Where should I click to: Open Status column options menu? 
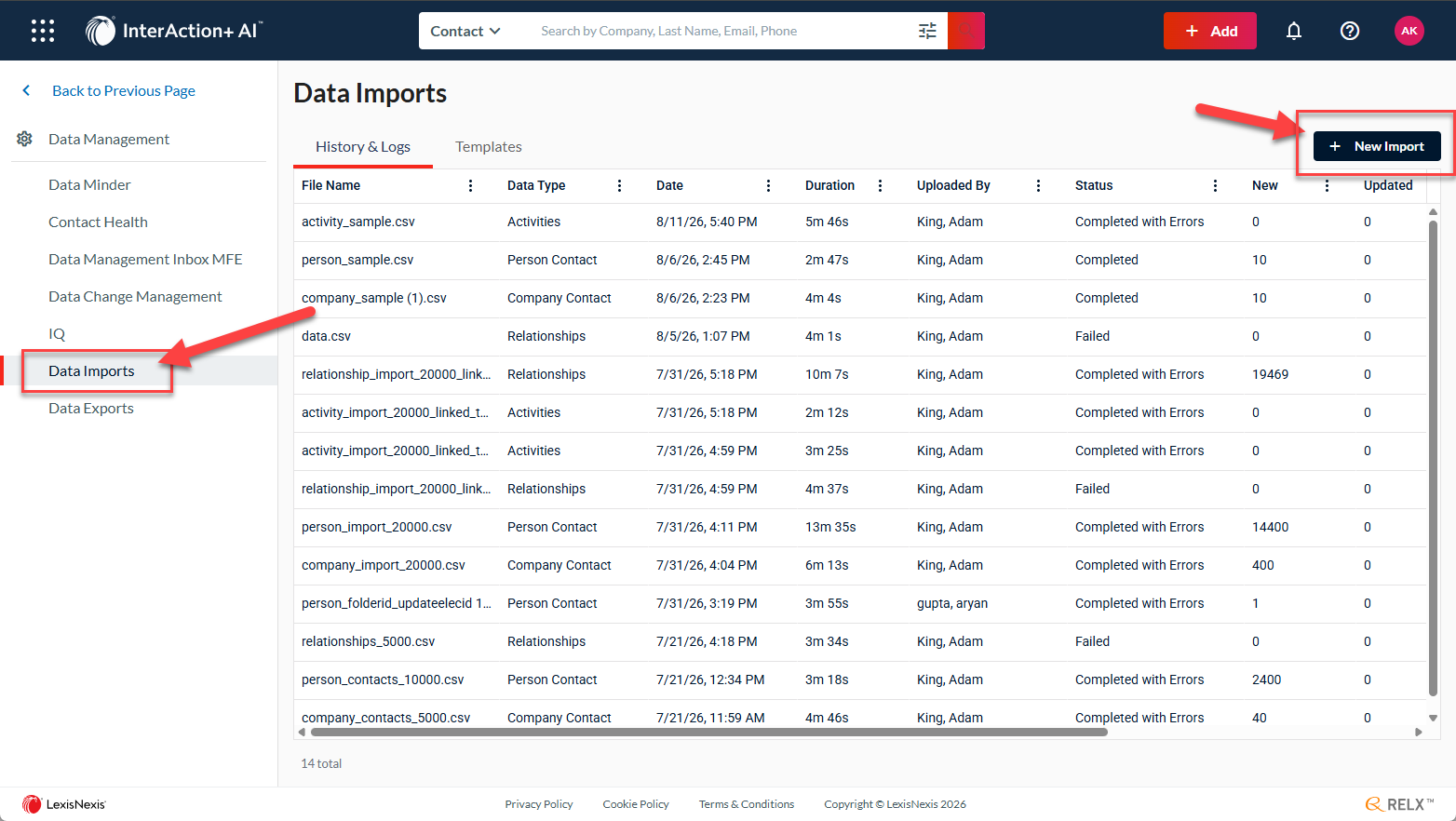pyautogui.click(x=1215, y=185)
